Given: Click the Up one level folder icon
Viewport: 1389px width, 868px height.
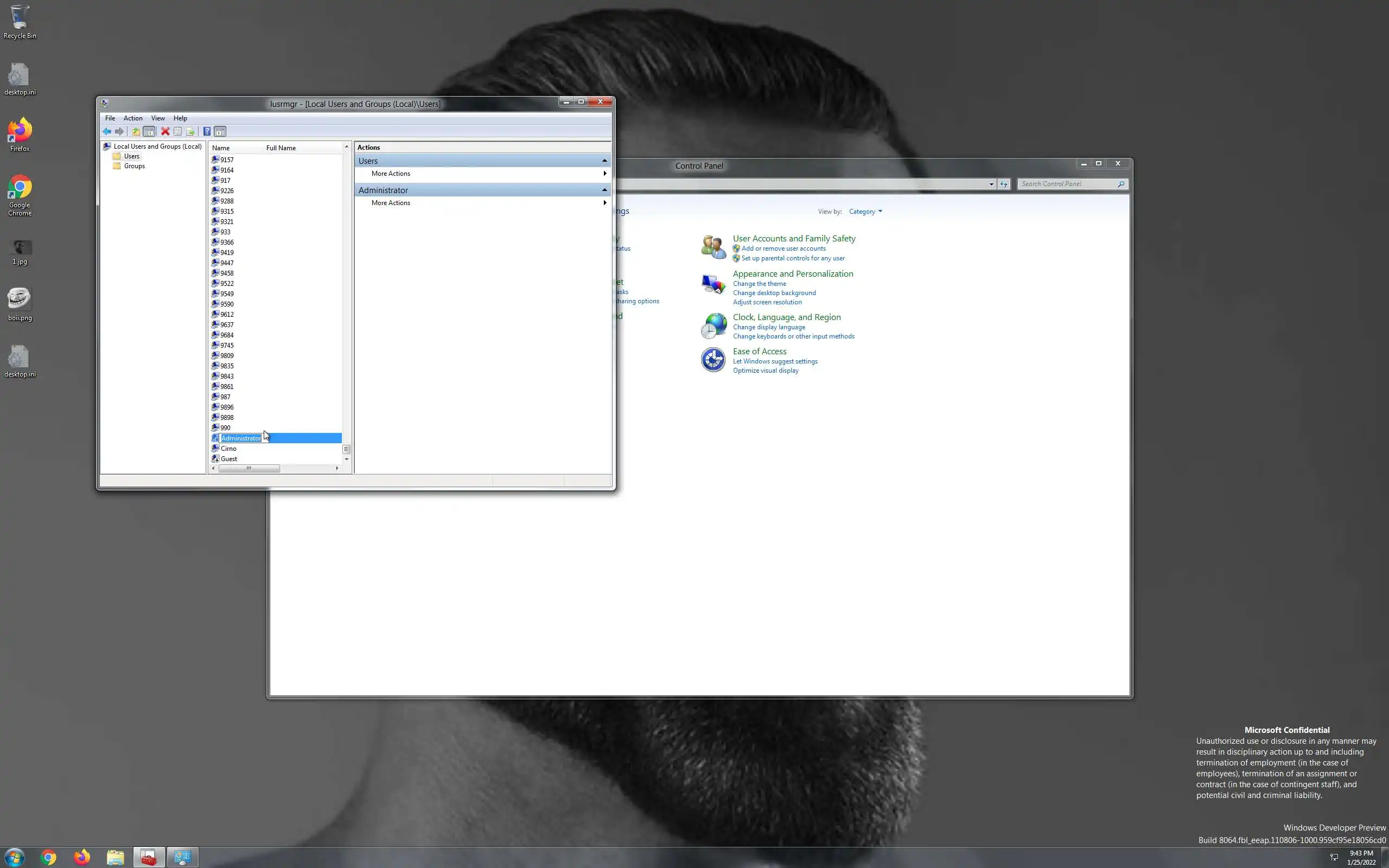Looking at the screenshot, I should tap(136, 131).
